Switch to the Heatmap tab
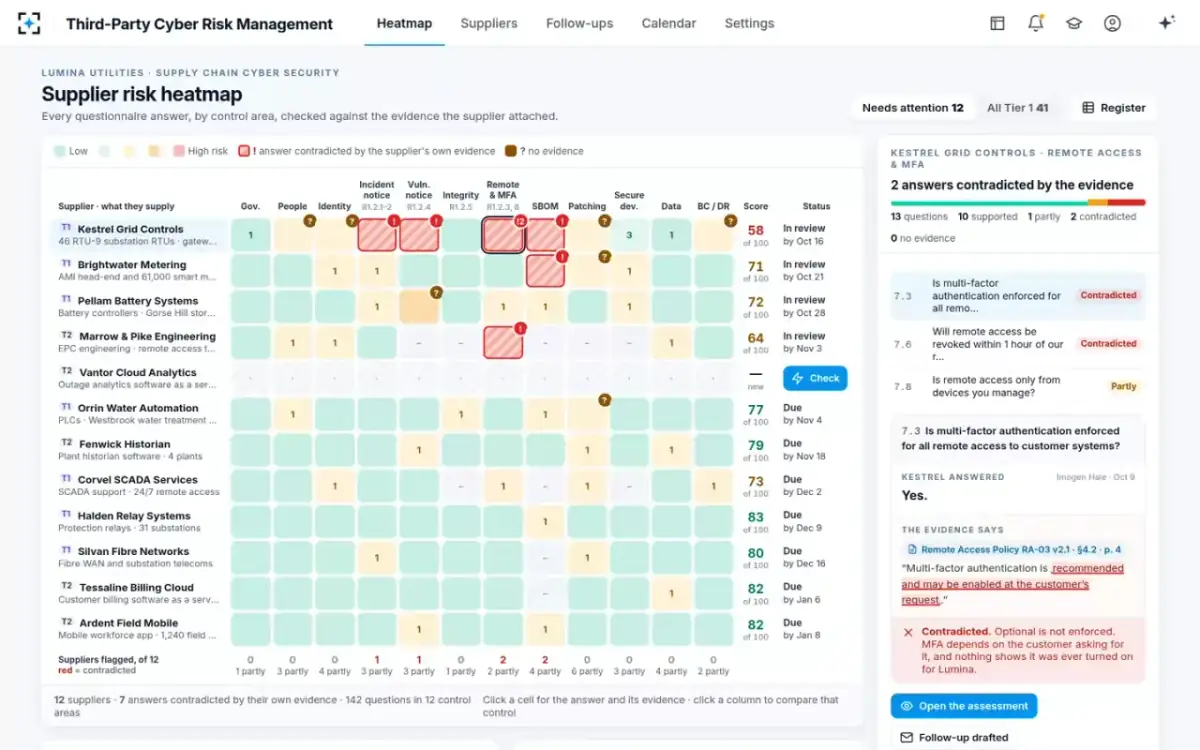 pos(404,23)
